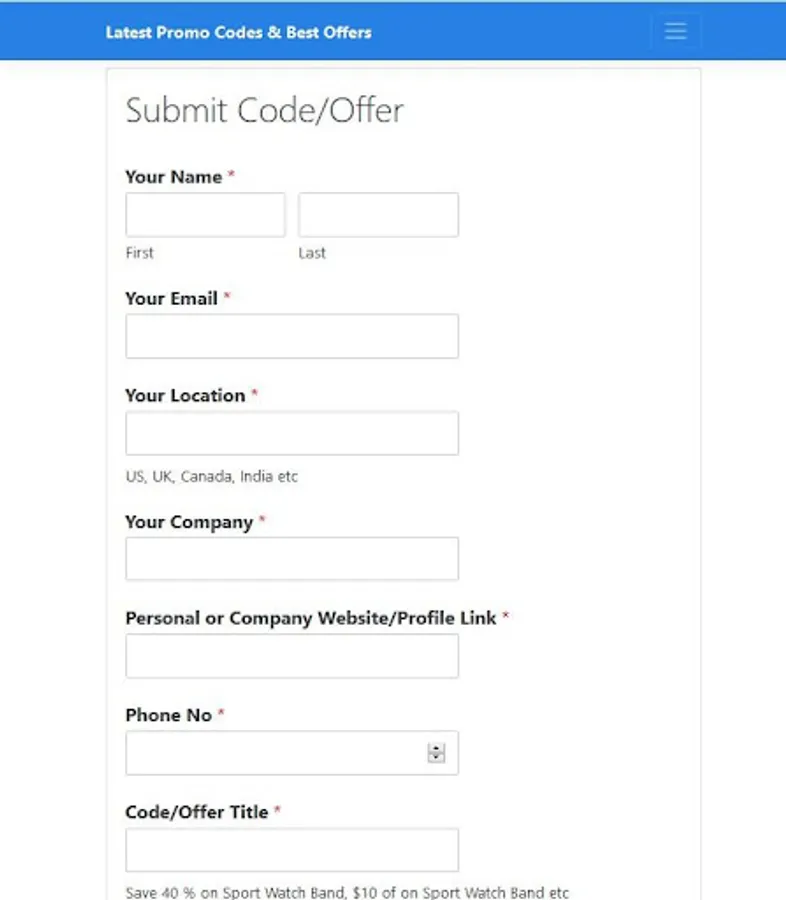
Task: Select the Your Location text field
Action: [x=292, y=433]
